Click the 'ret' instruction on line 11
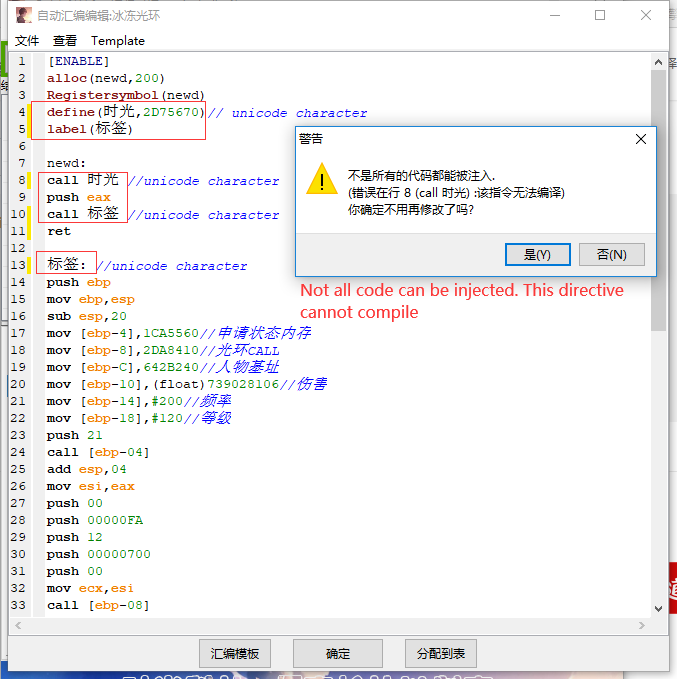 [59, 231]
